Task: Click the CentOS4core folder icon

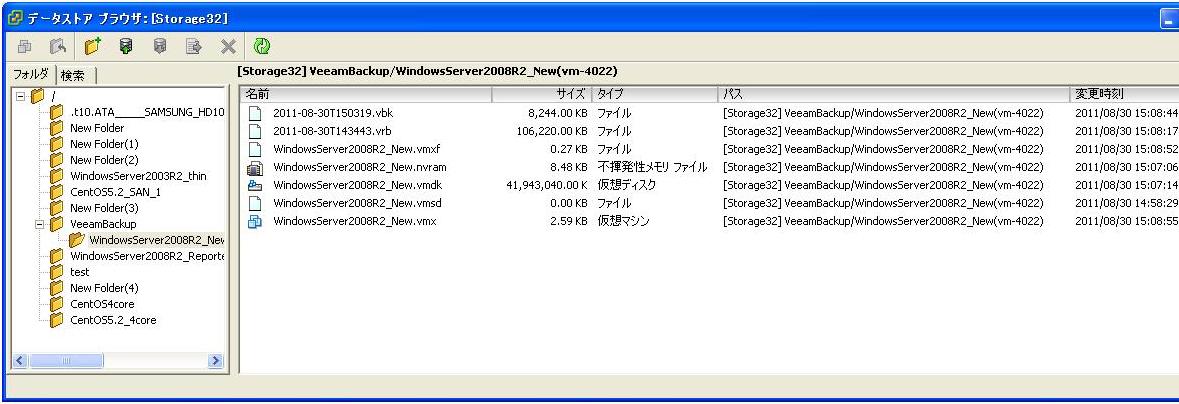Action: pos(56,304)
